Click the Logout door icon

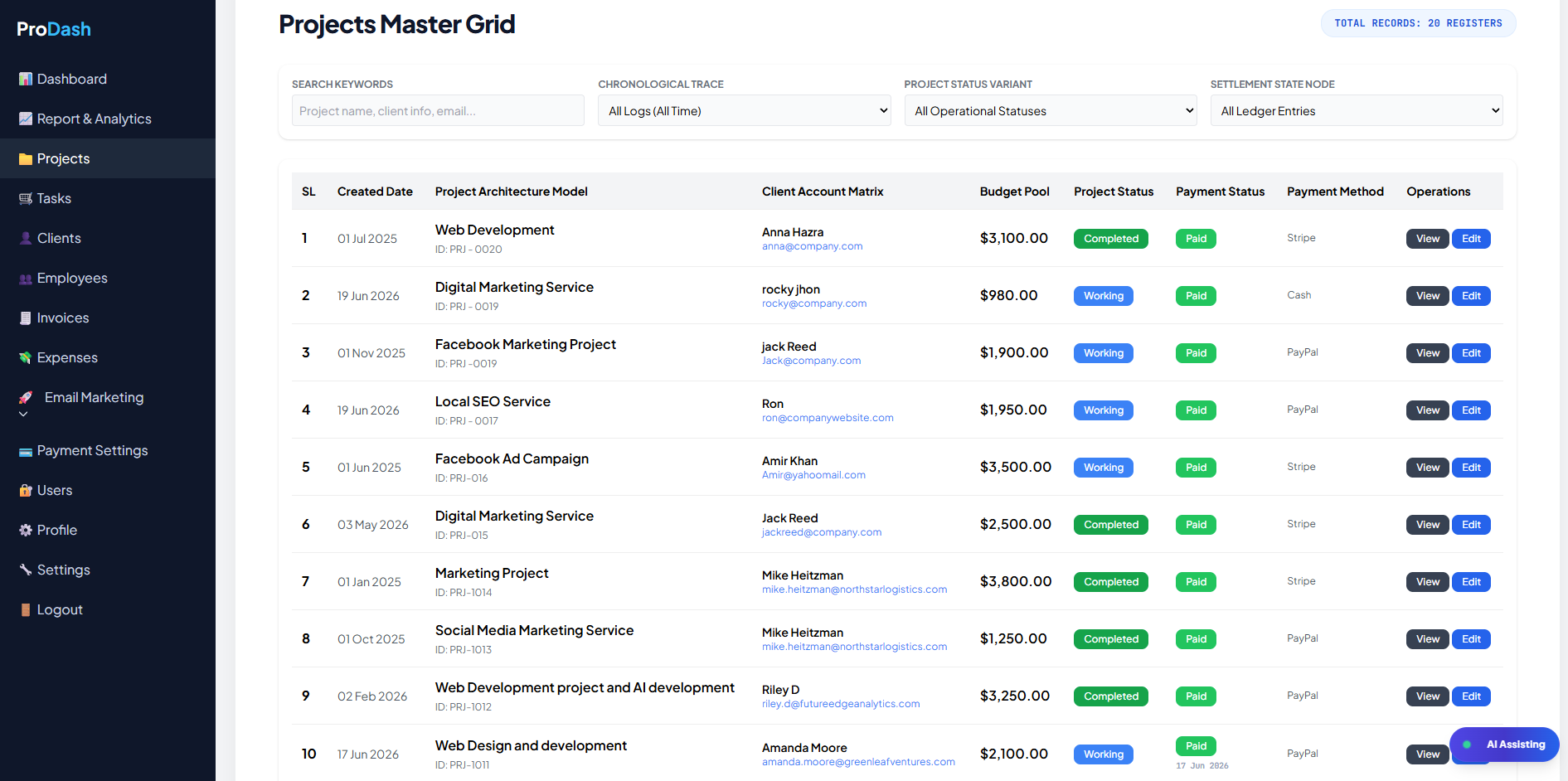[26, 609]
